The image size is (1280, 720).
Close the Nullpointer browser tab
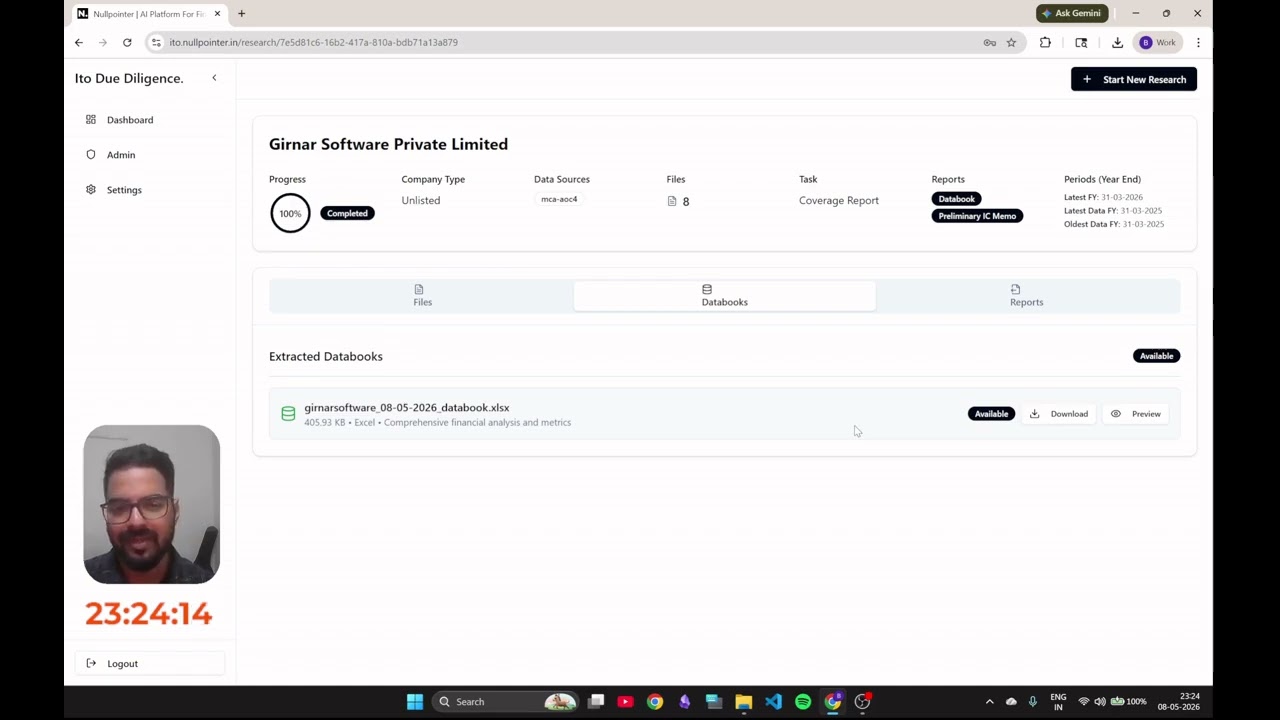click(217, 14)
